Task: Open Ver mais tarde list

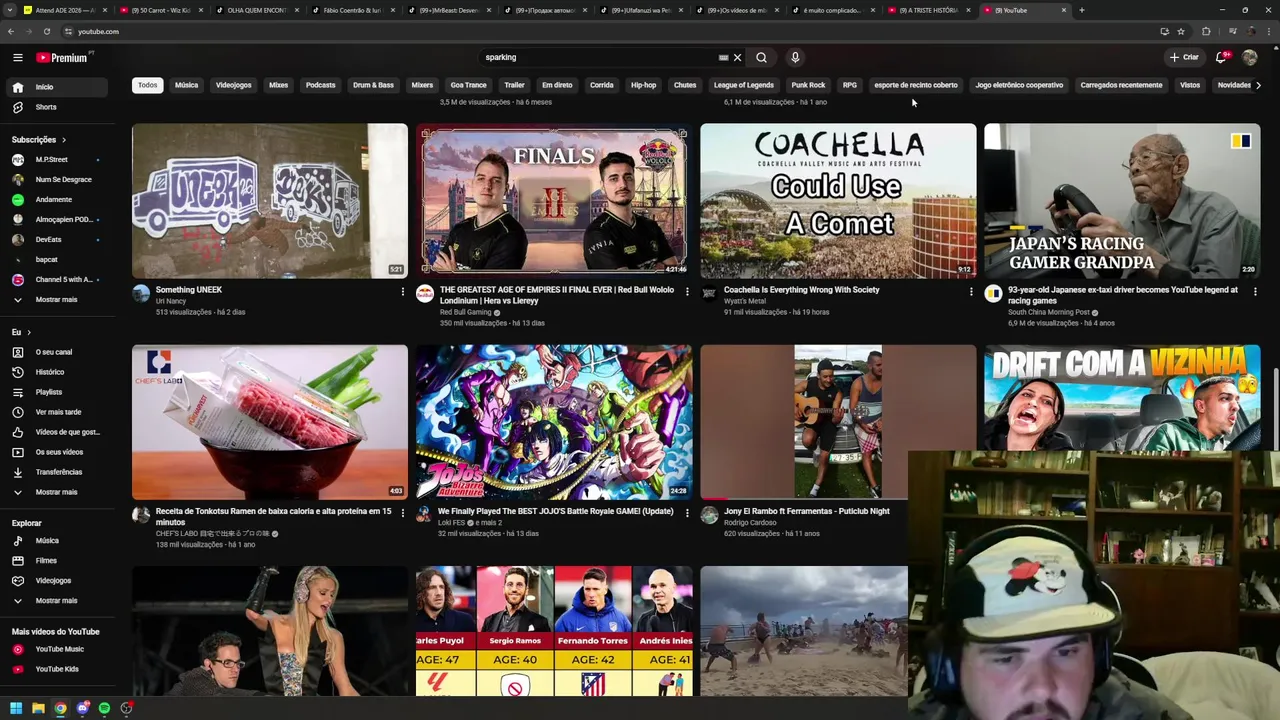Action: [57, 412]
